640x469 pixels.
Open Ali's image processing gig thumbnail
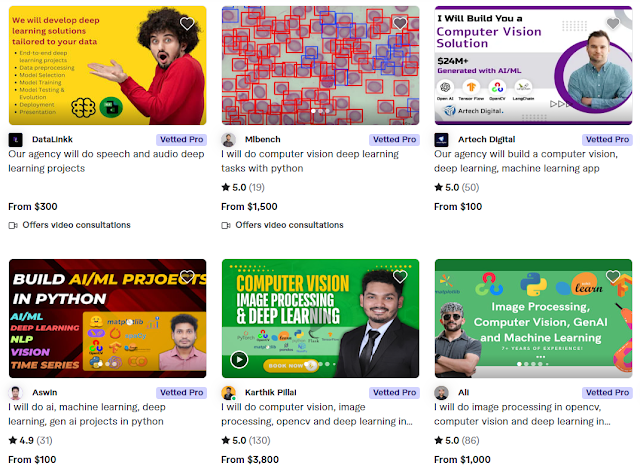point(533,318)
